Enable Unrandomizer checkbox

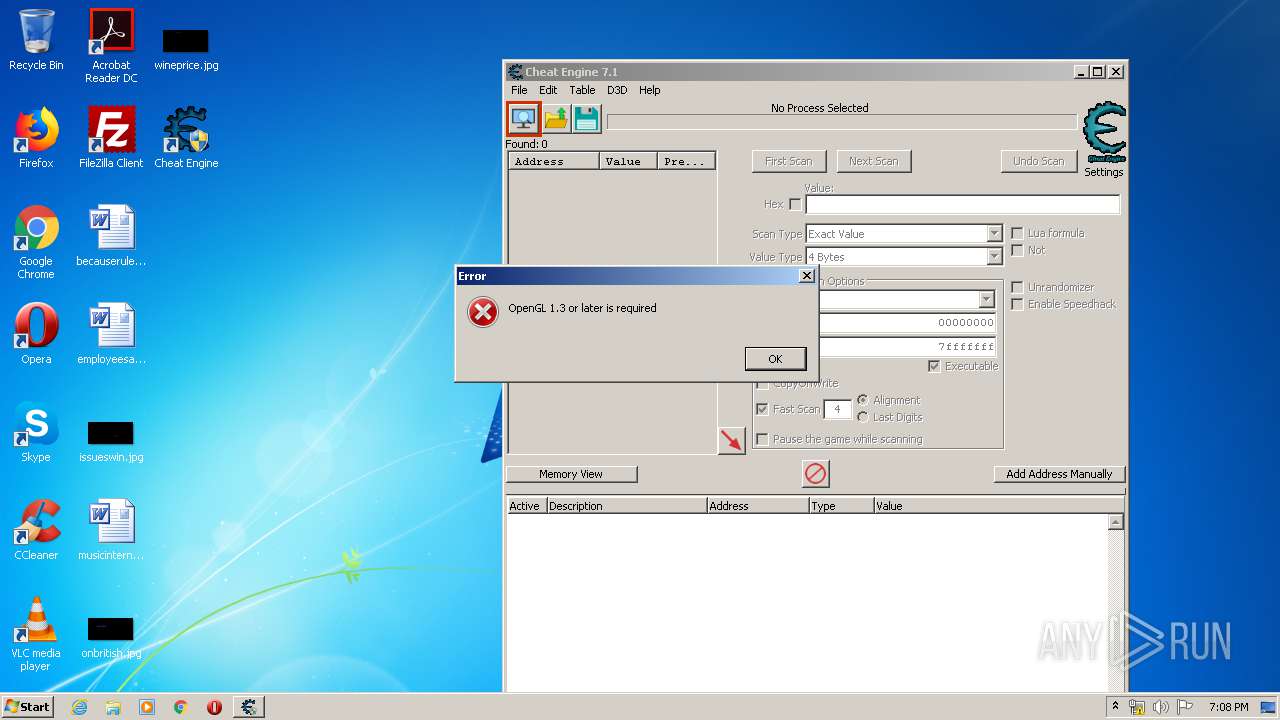click(x=1017, y=287)
